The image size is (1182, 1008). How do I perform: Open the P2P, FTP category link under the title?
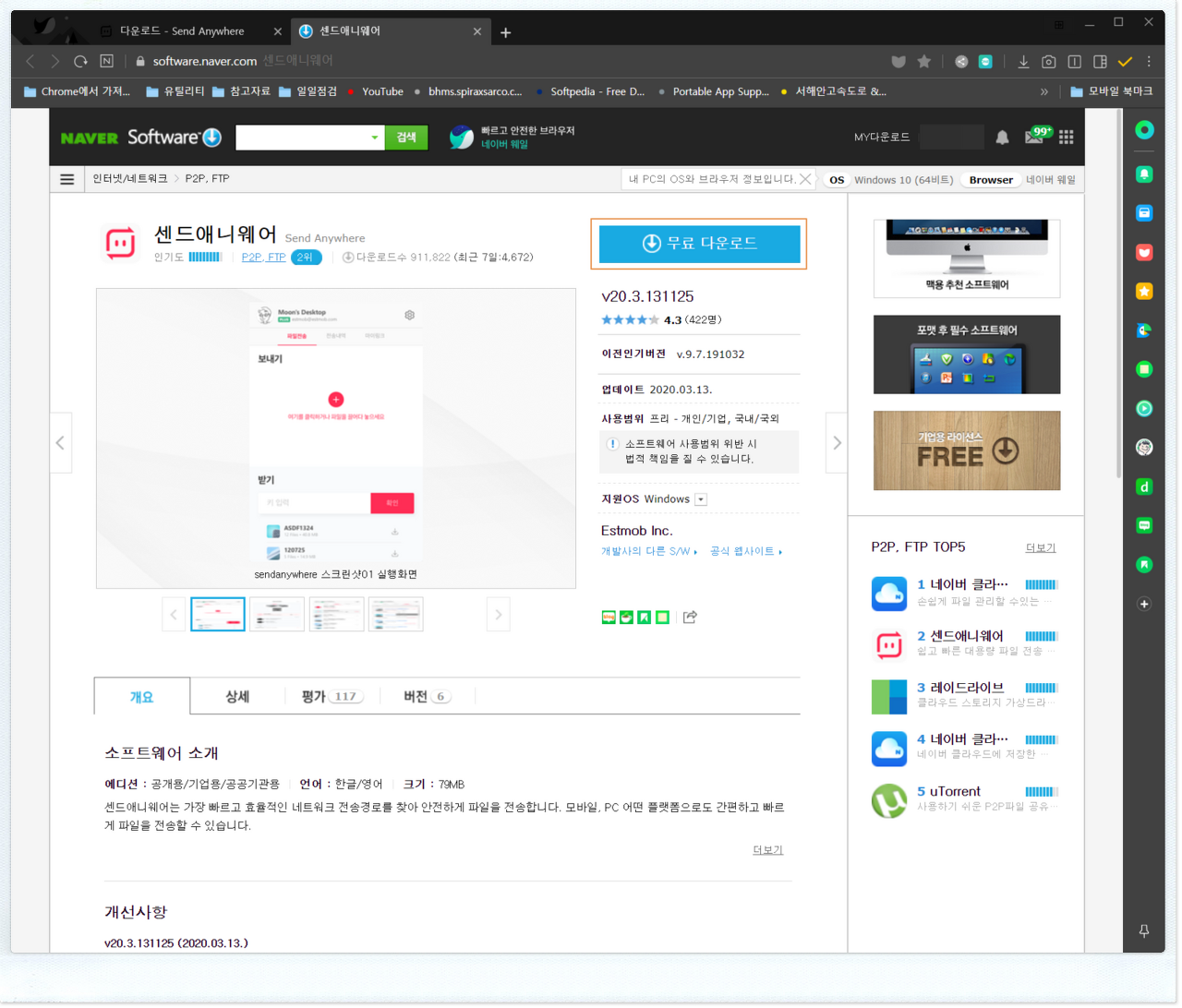click(263, 258)
